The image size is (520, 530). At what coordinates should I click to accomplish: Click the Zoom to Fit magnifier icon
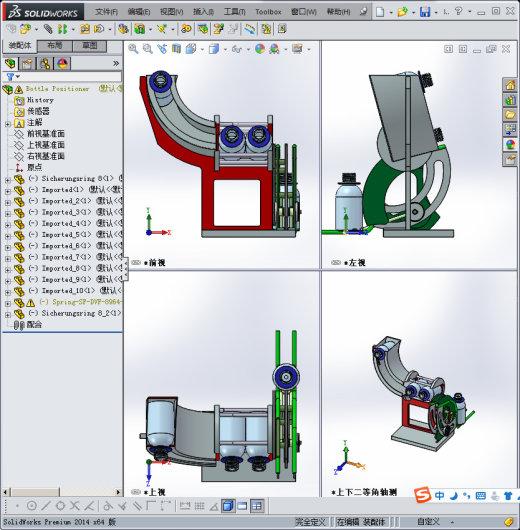(133, 49)
